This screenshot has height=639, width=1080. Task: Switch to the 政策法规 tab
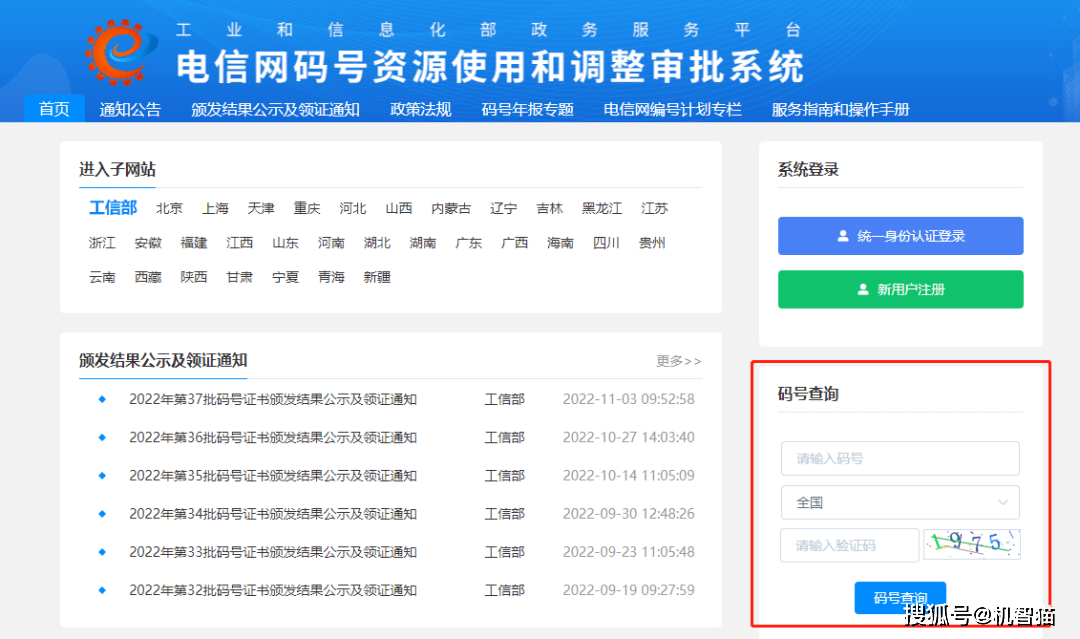point(420,109)
